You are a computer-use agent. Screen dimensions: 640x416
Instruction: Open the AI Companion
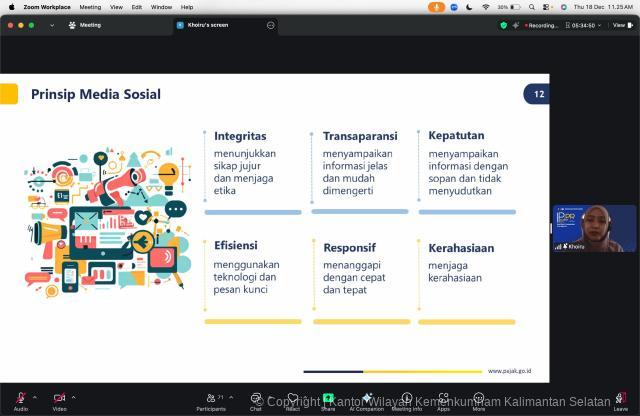[367, 399]
